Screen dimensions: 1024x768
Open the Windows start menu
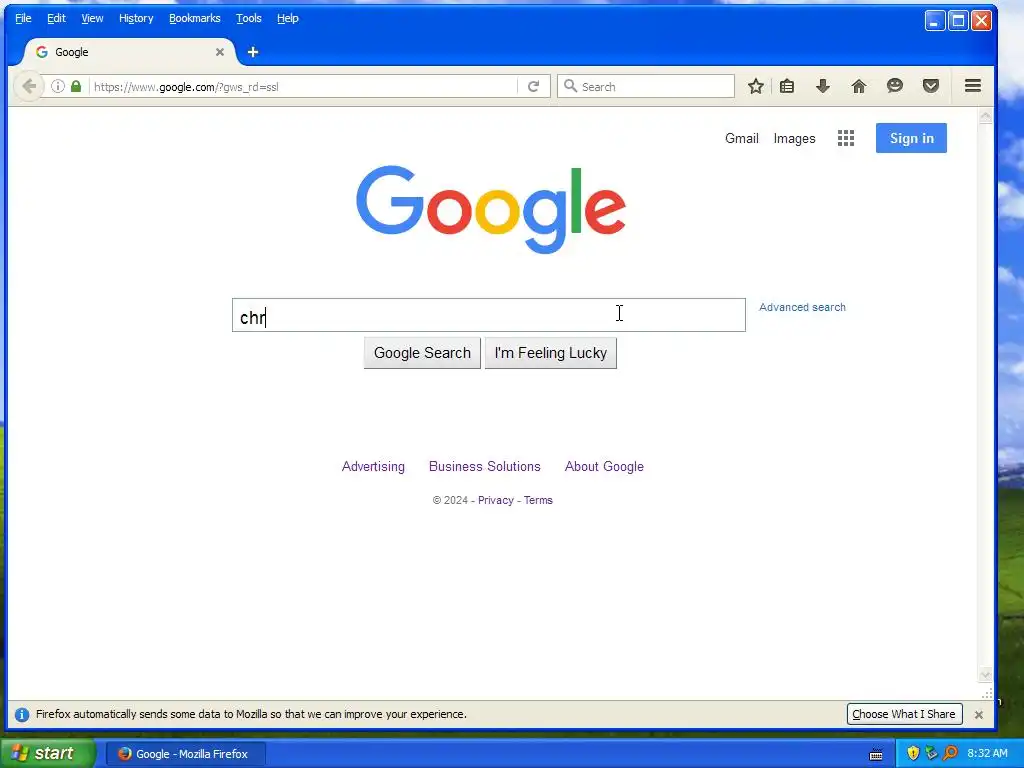tap(48, 753)
